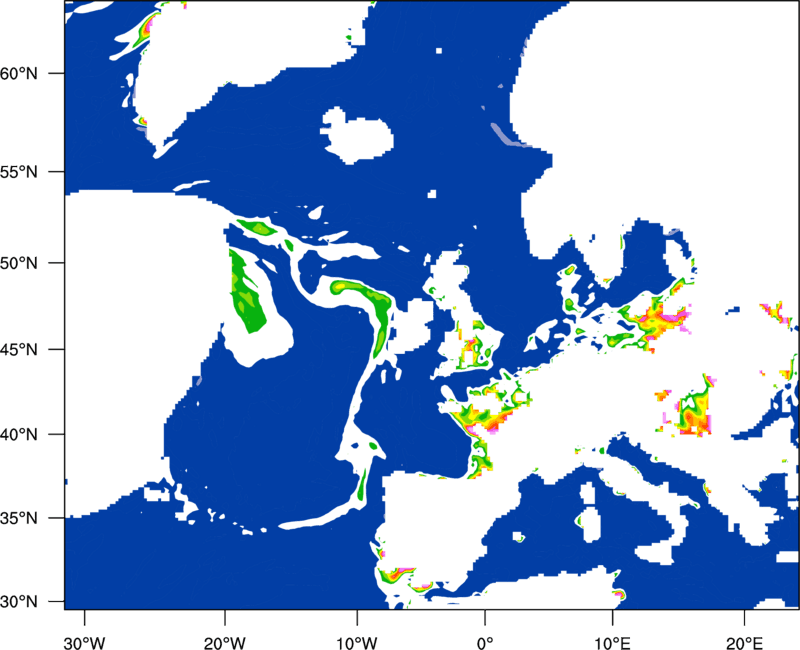Click the 20°E longitude label
This screenshot has height=650, width=800.
point(744,643)
